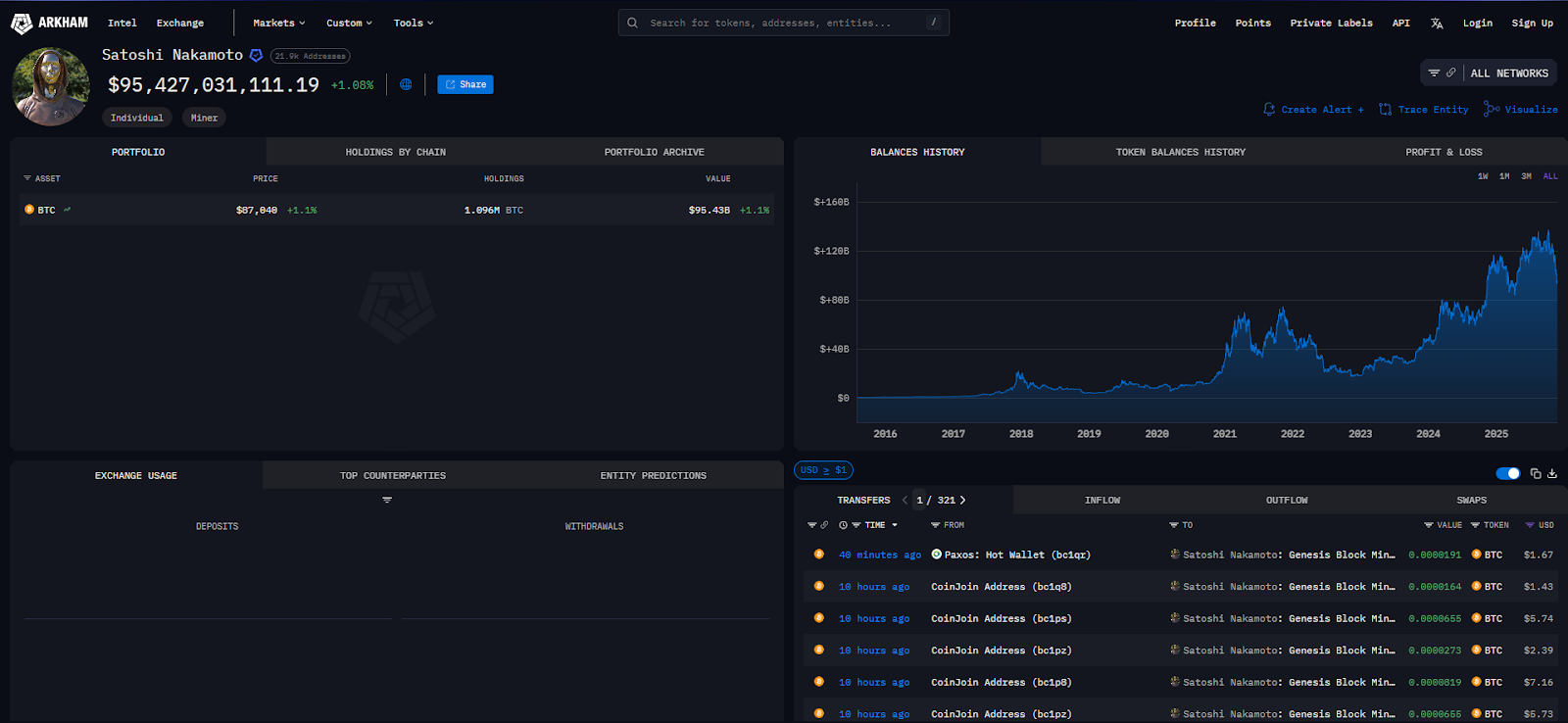Toggle the blue switch above transfers

(1508, 473)
